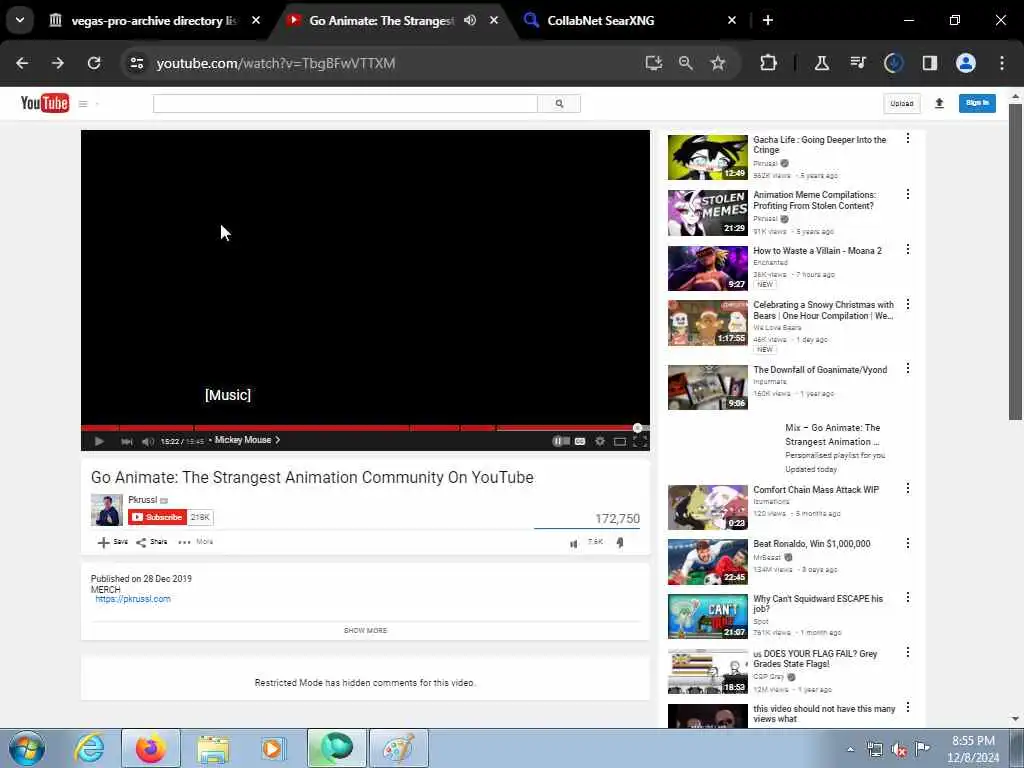The height and width of the screenshot is (768, 1024).
Task: Play the video with the play button
Action: 99,441
